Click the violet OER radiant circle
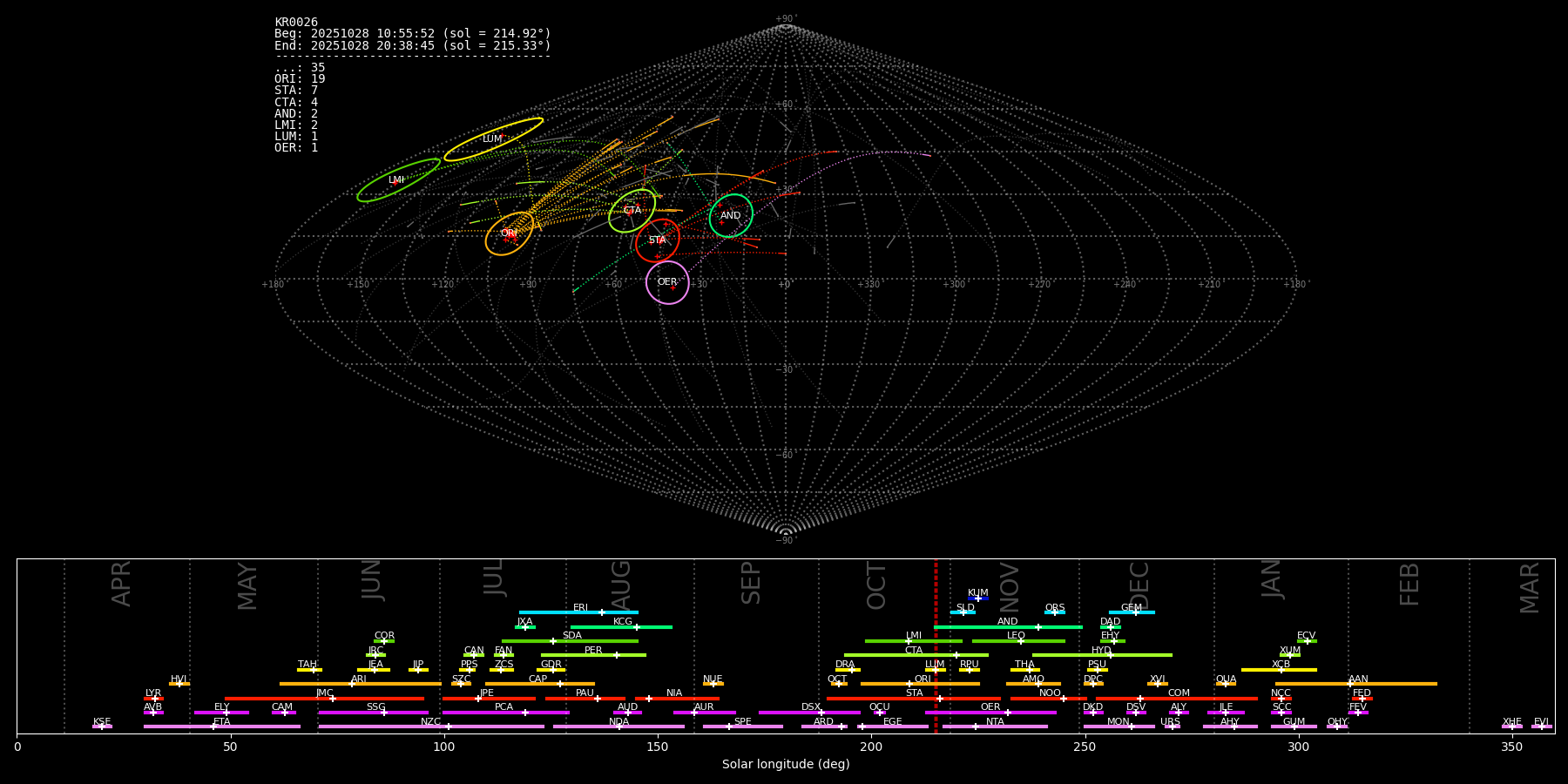The image size is (1568, 784). [667, 282]
